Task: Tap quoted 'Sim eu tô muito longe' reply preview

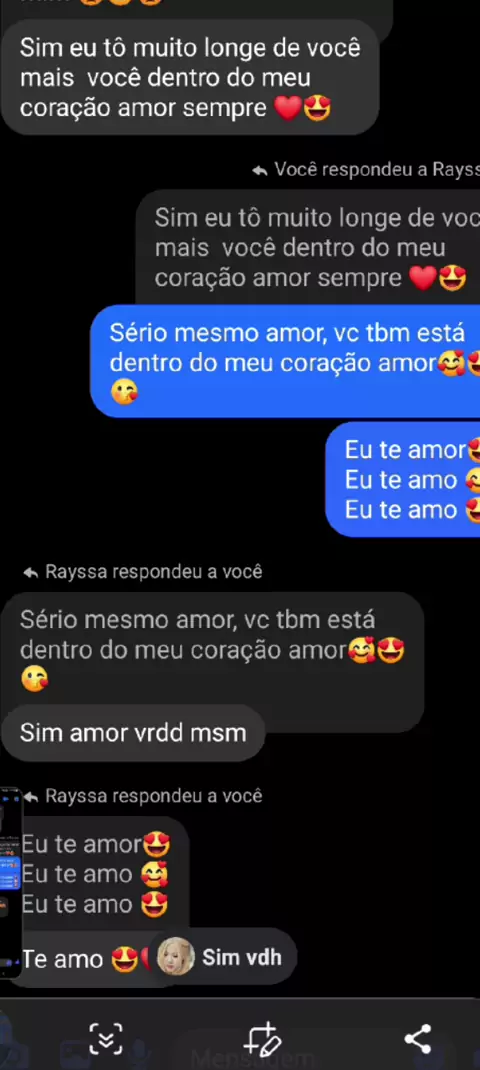Action: tap(308, 247)
